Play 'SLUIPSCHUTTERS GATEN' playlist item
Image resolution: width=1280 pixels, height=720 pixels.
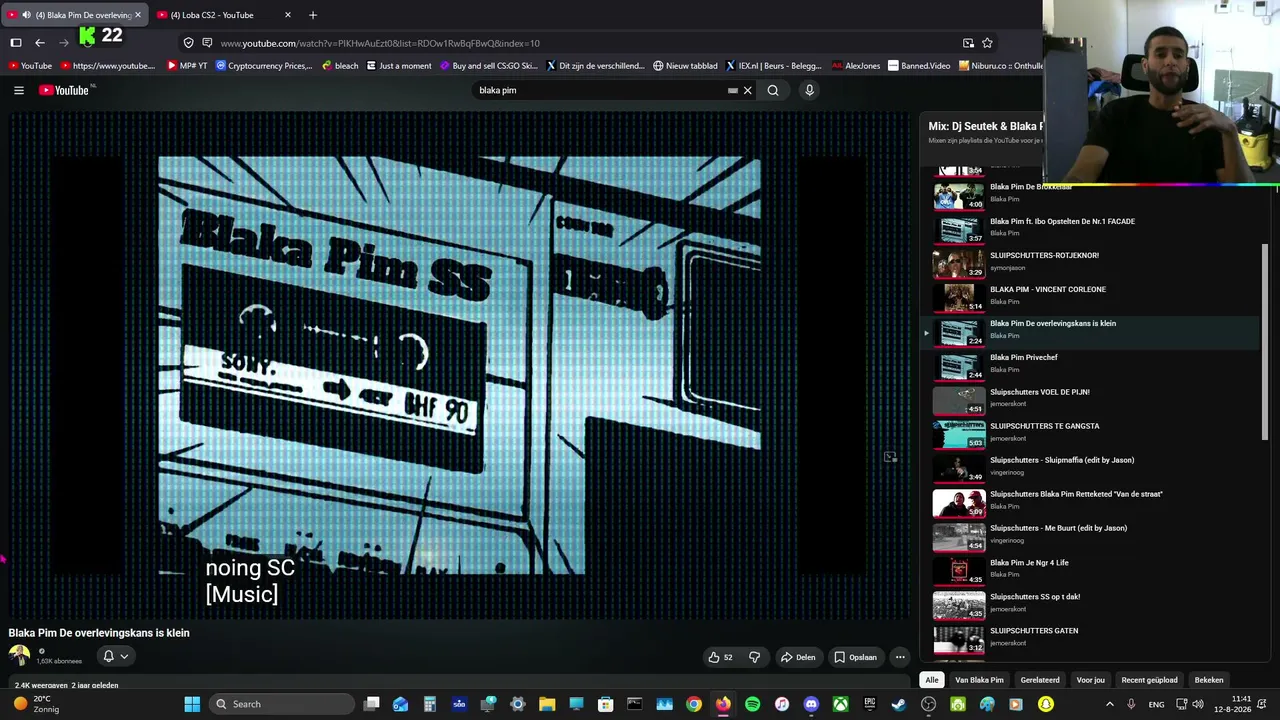tap(1090, 639)
